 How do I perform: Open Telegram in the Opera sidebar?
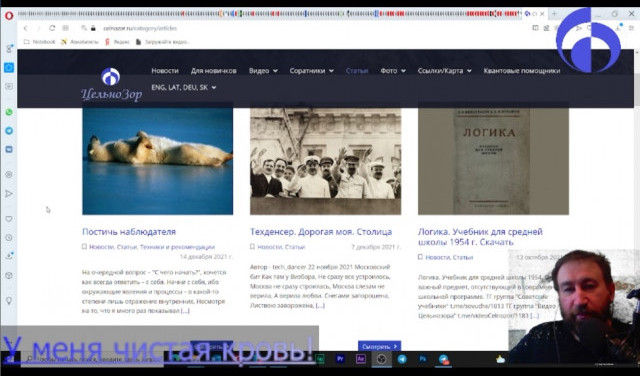coord(9,131)
